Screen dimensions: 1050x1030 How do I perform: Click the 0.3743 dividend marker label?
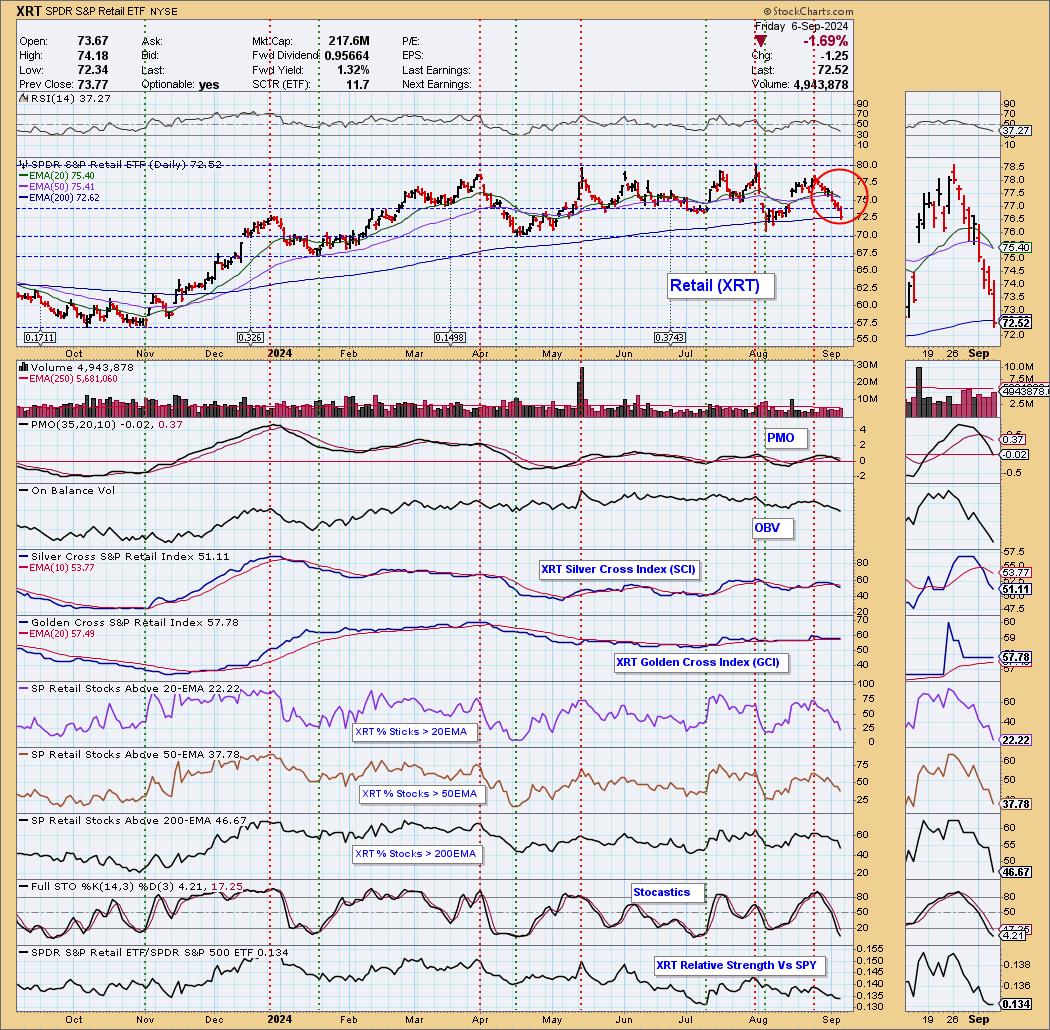[x=670, y=338]
